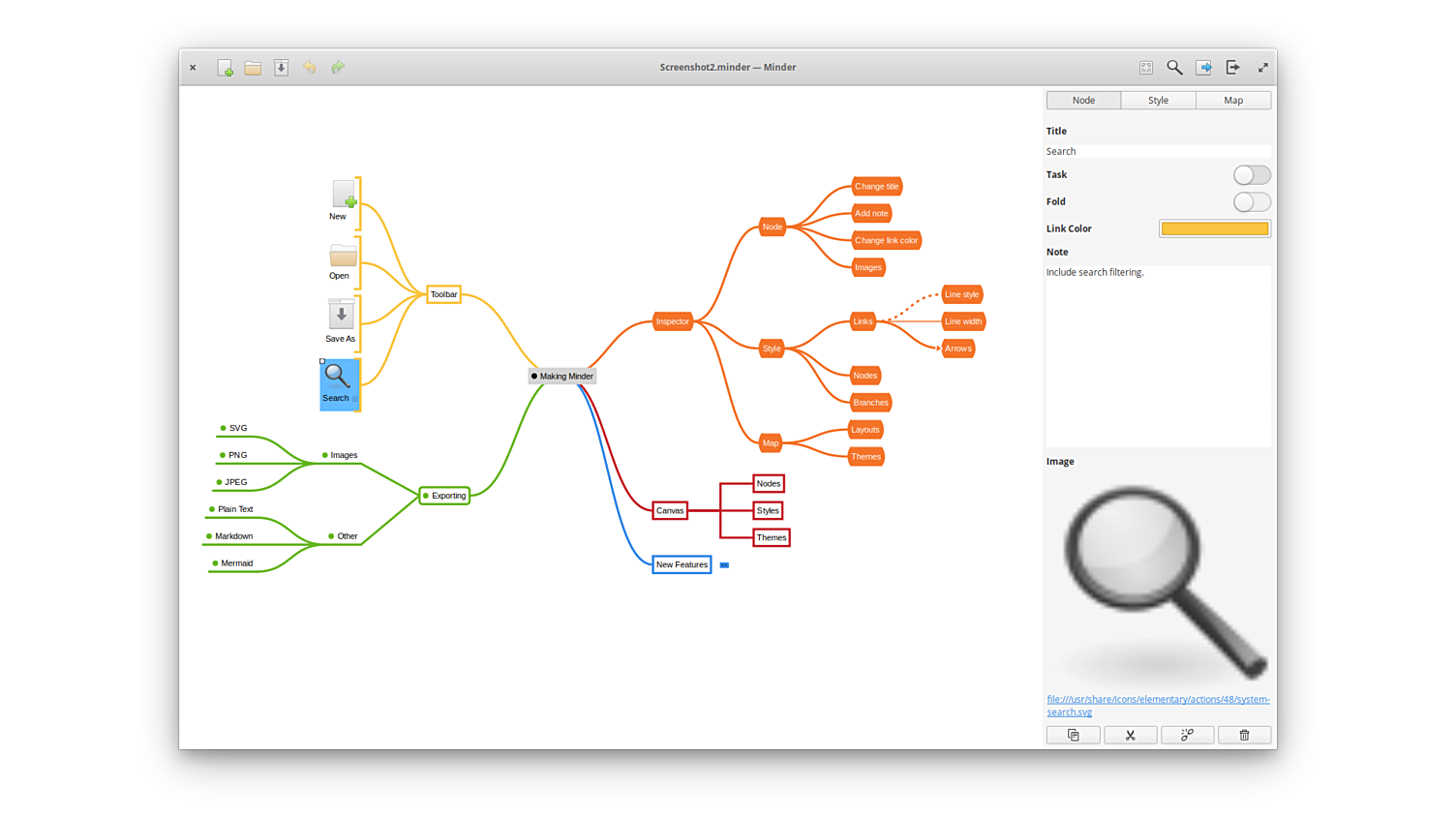The height and width of the screenshot is (819, 1456).
Task: Cut the node with the scissors button
Action: pyautogui.click(x=1130, y=736)
